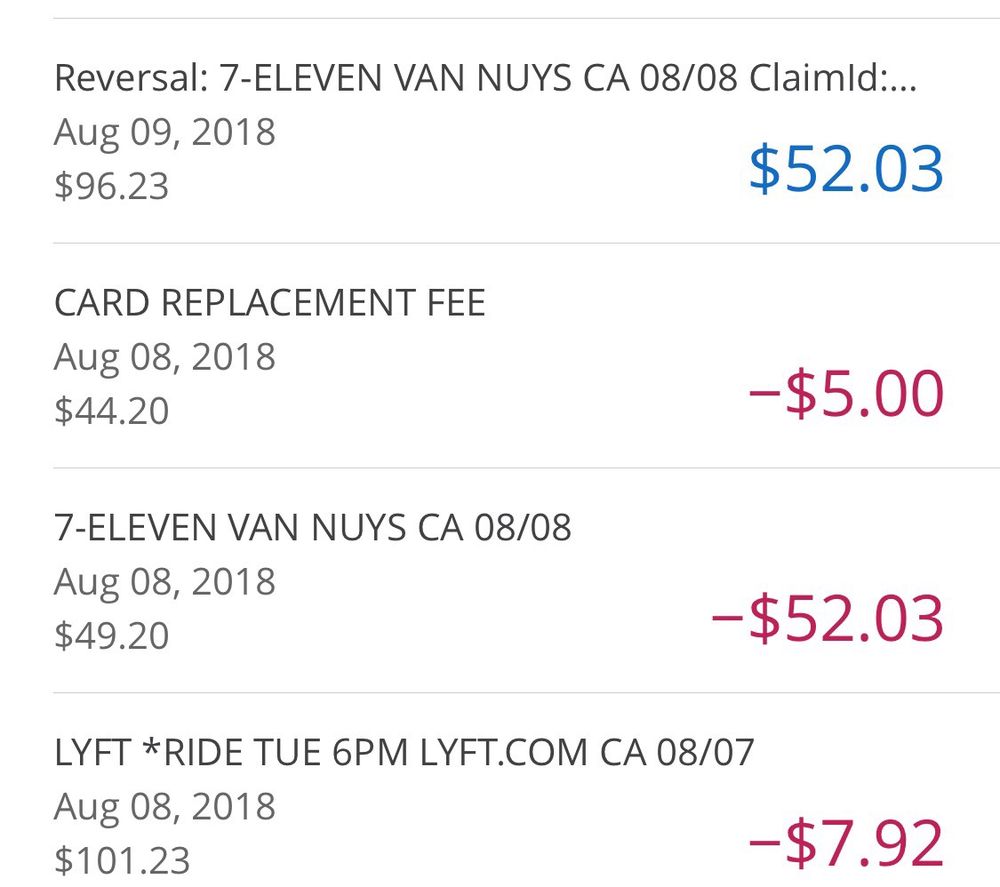Select the $44.20 running balance

coord(111,411)
